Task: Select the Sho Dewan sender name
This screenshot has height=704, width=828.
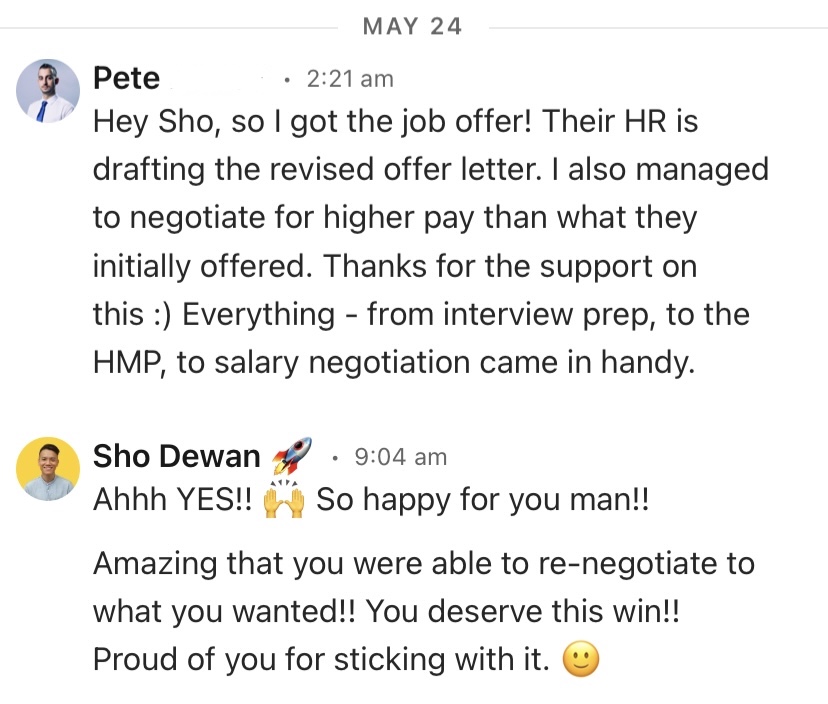Action: [176, 457]
